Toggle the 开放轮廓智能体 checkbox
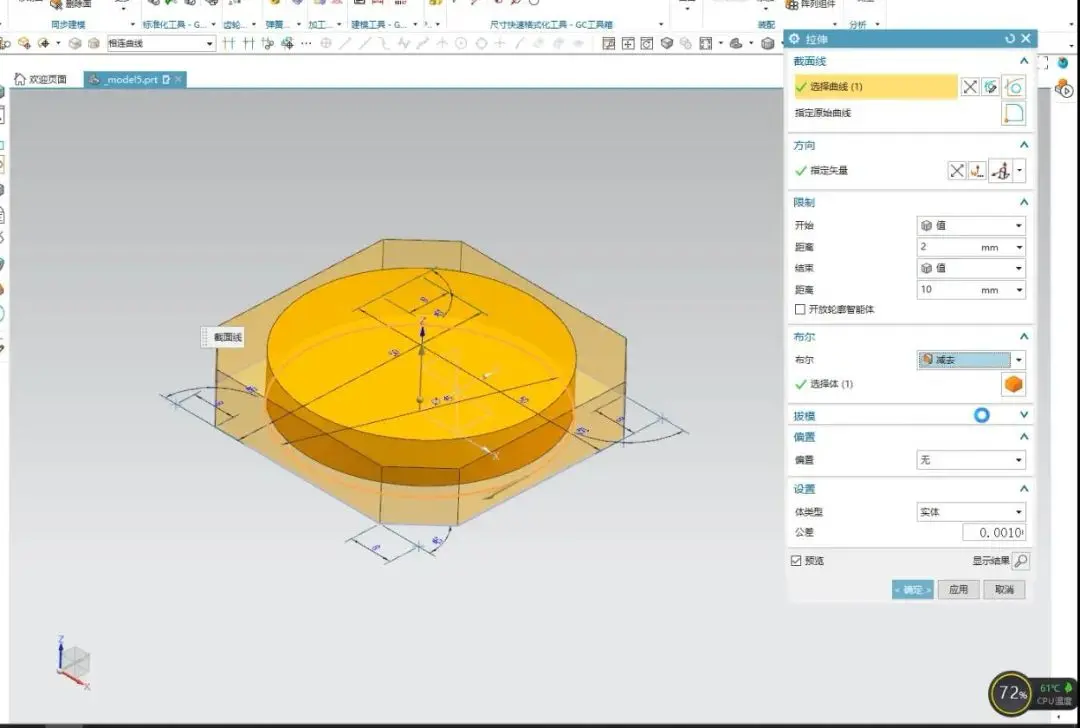Screen dimensions: 1080x728 click(x=800, y=309)
